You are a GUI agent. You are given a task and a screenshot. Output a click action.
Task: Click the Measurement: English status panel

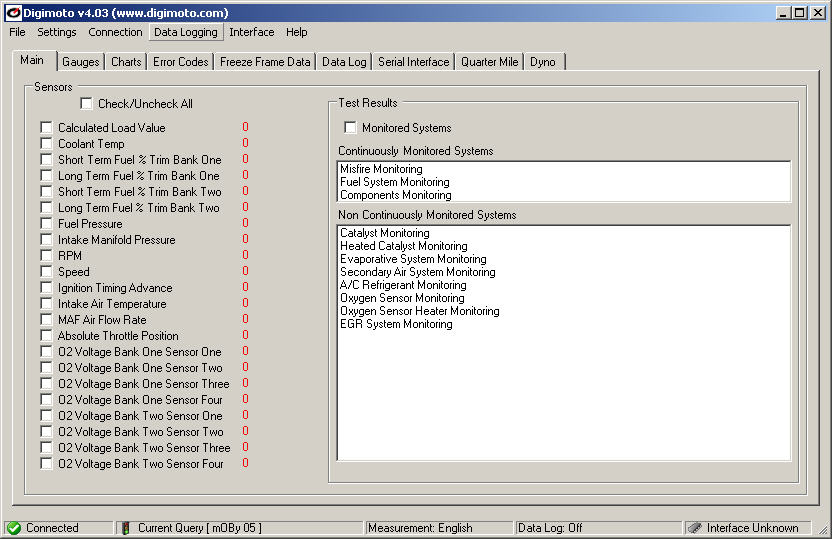pos(420,528)
